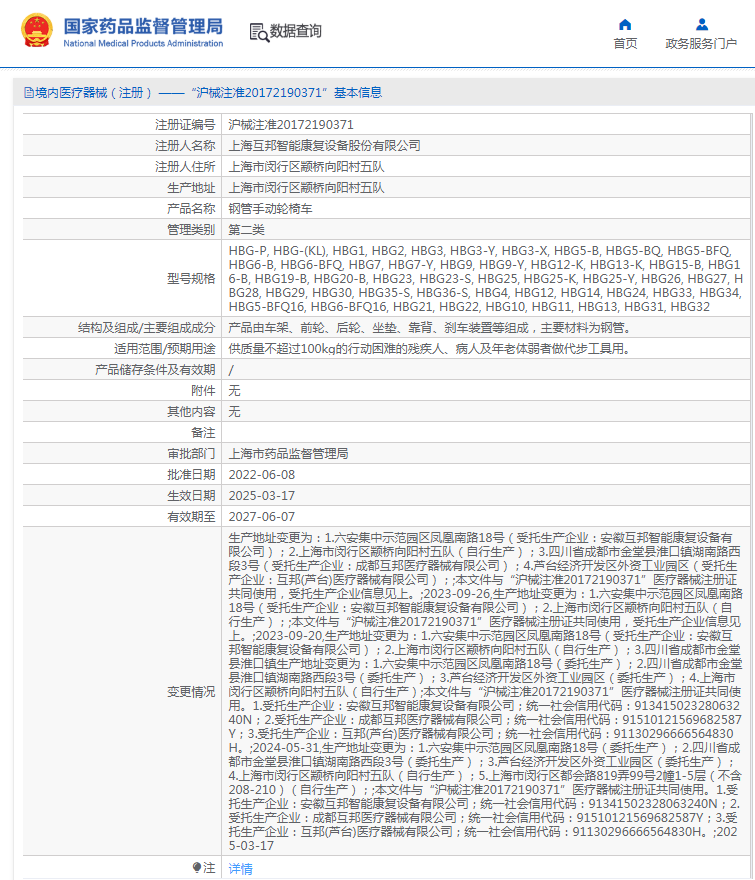
Task: Click 国家药品监督管理局 site title
Action: (x=143, y=26)
